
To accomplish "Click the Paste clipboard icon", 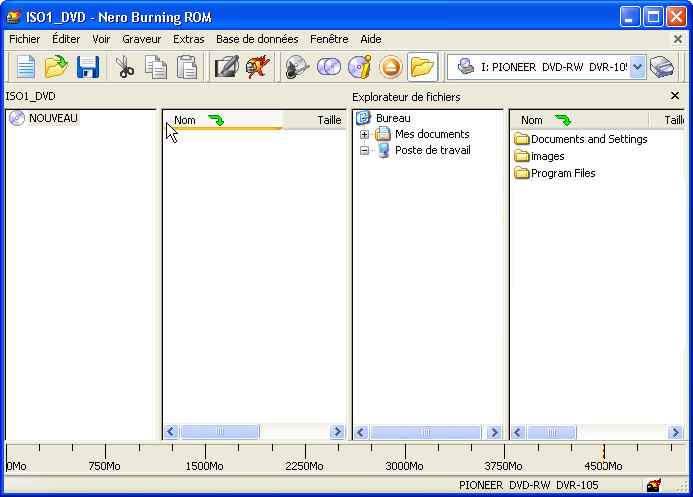I will point(187,67).
